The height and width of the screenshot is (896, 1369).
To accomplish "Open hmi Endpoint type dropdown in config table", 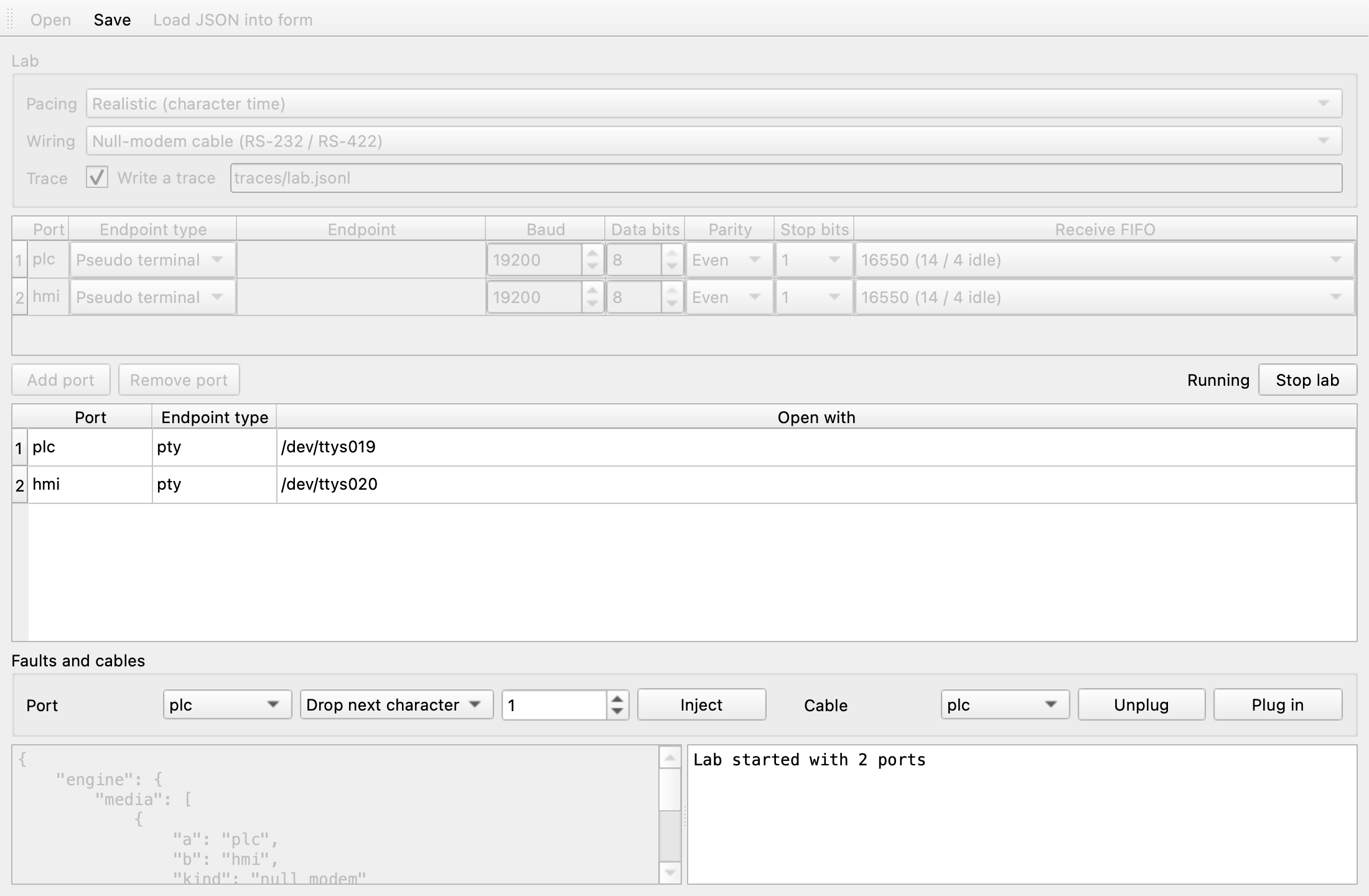I will tap(153, 297).
